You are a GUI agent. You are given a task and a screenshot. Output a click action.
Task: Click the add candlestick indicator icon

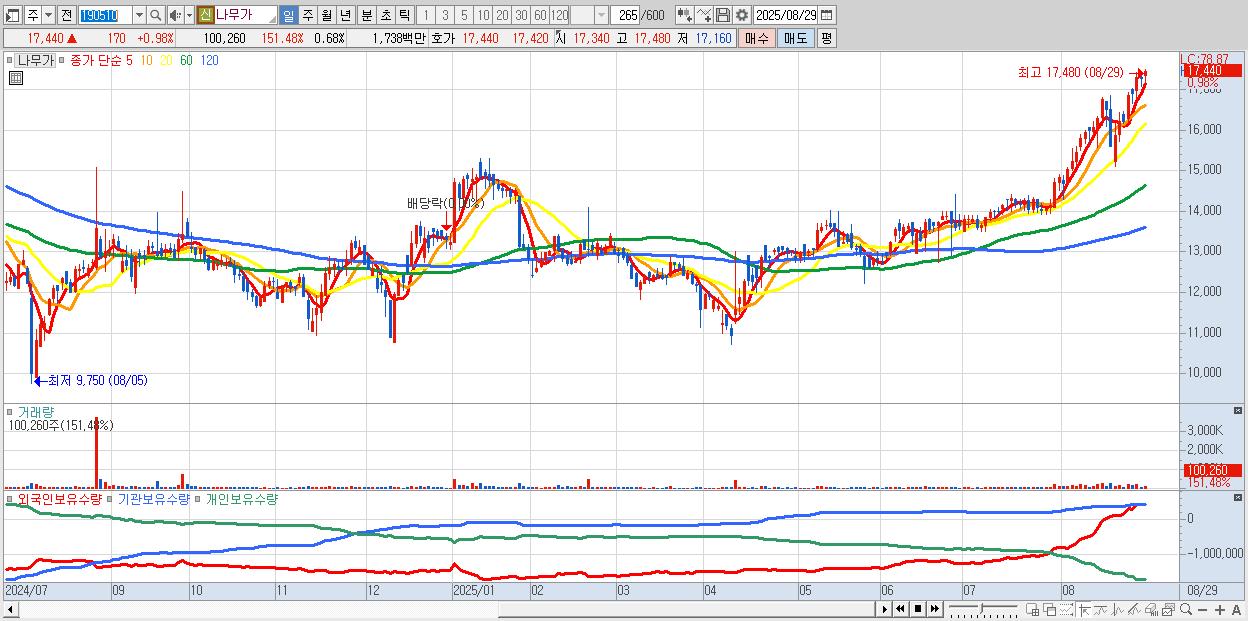685,15
